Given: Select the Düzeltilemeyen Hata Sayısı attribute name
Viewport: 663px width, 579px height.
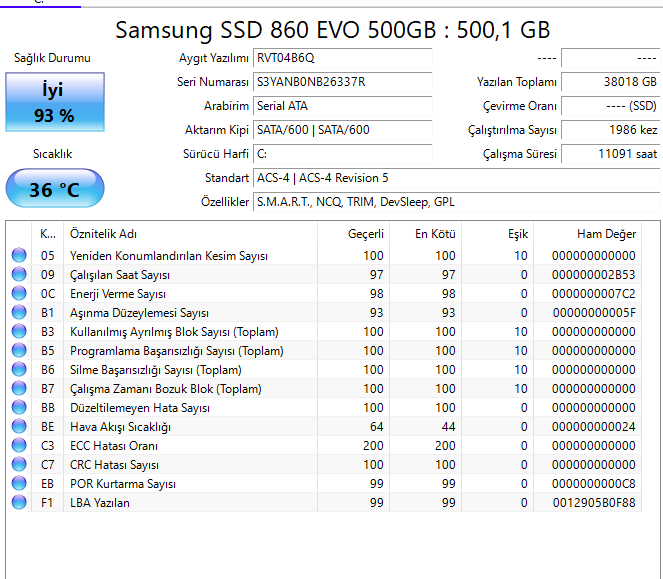Looking at the screenshot, I should pos(140,408).
